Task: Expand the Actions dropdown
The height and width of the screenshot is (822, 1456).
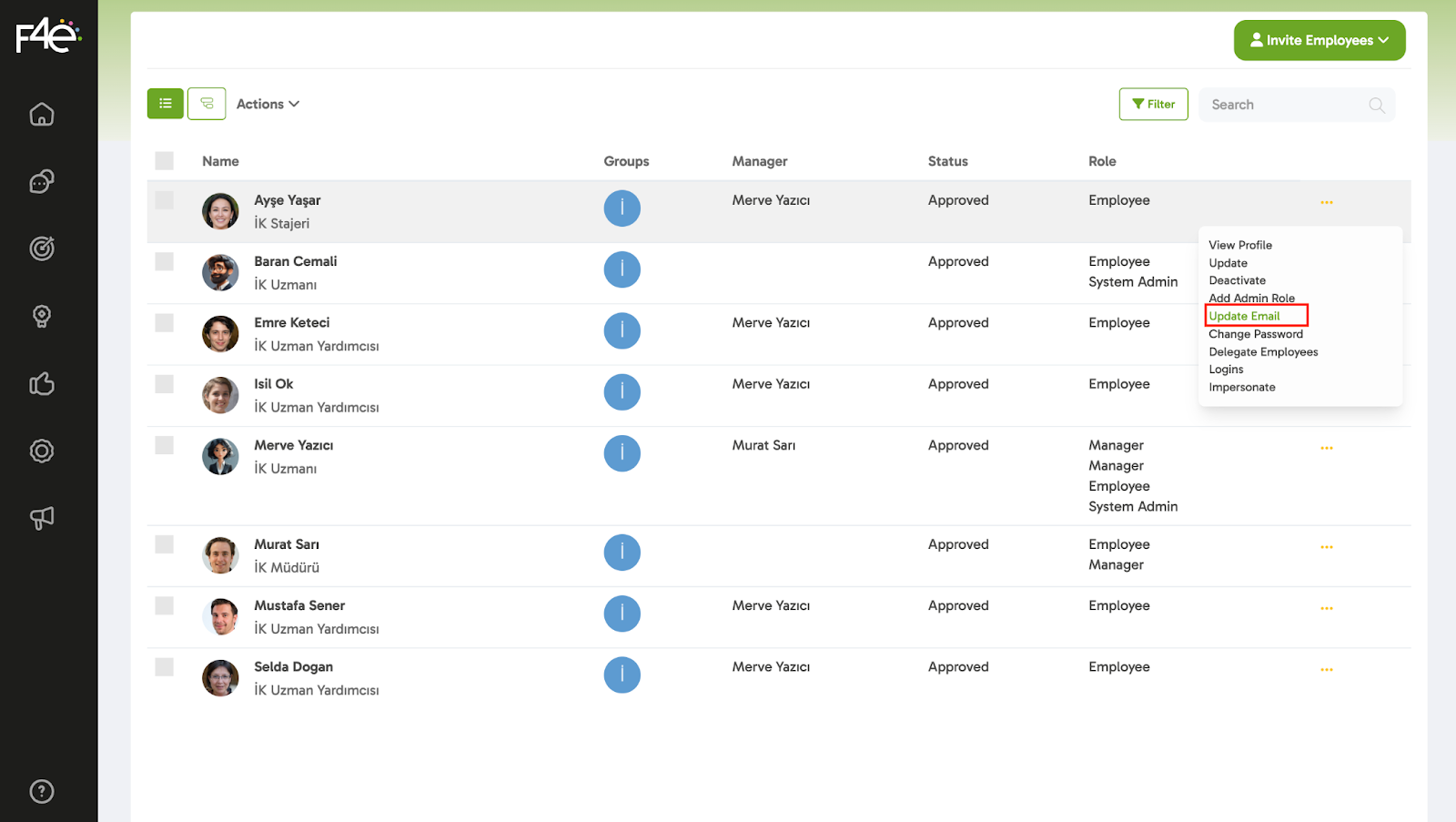Action: click(268, 104)
